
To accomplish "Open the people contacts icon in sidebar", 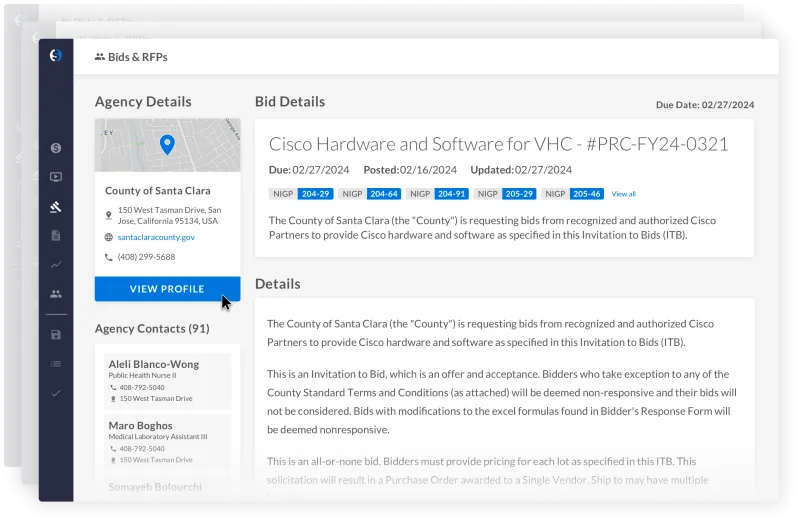I will tap(56, 294).
